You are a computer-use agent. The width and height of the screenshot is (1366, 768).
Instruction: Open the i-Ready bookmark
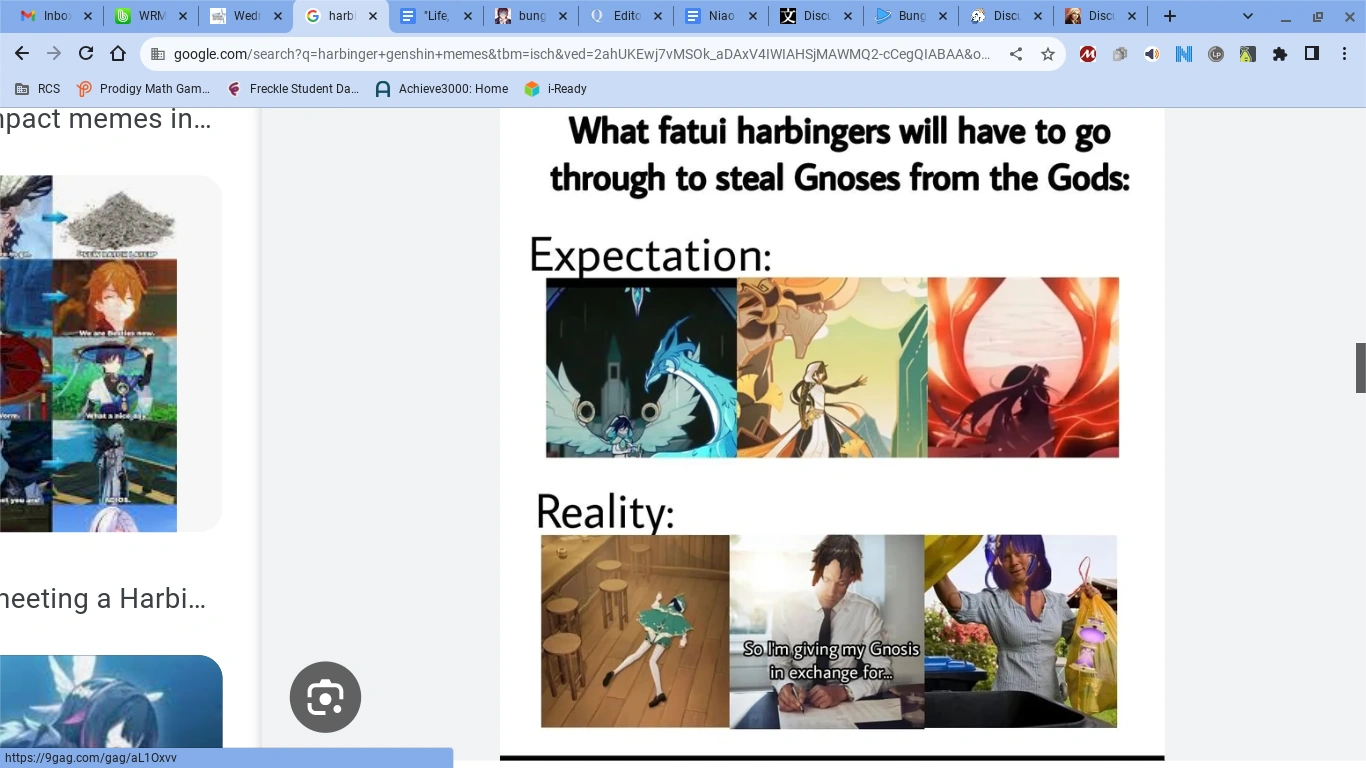[x=555, y=88]
